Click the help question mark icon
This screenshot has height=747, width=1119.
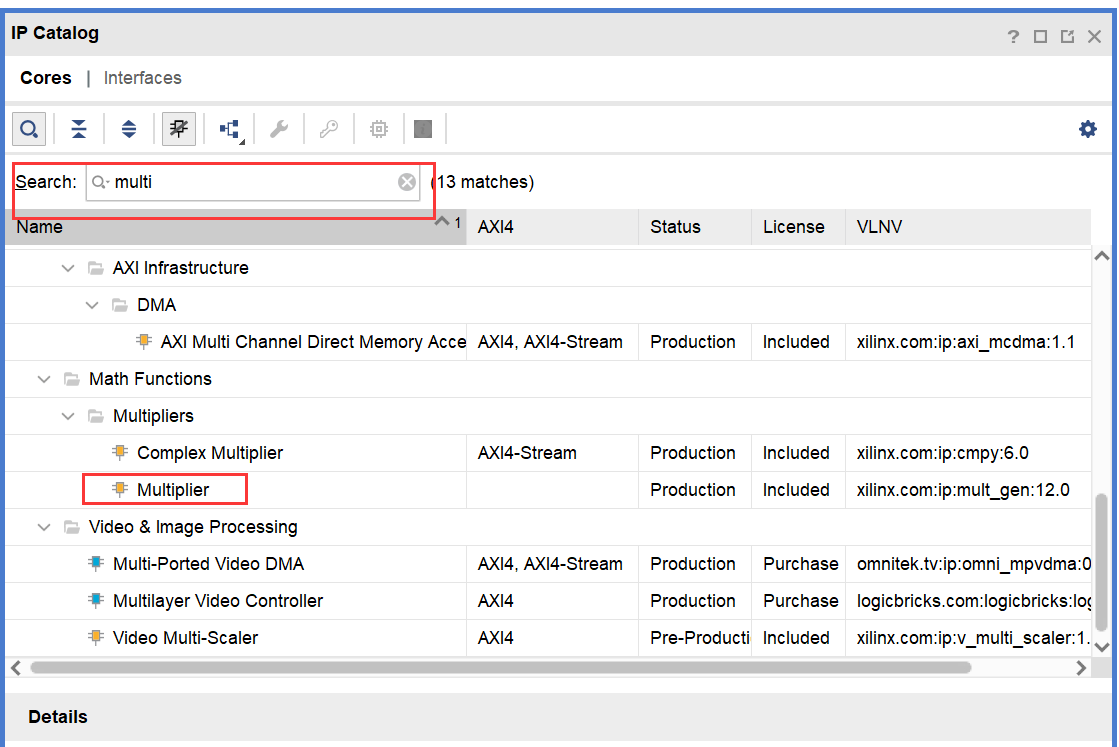1013,36
